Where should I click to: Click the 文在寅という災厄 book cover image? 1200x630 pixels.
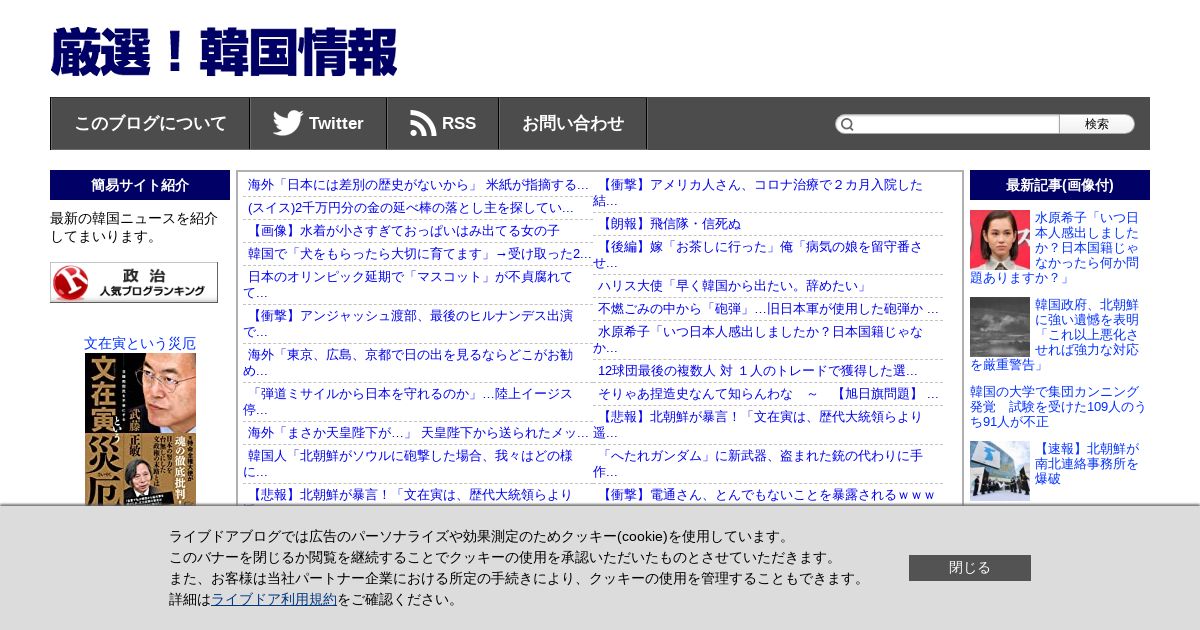click(x=140, y=429)
